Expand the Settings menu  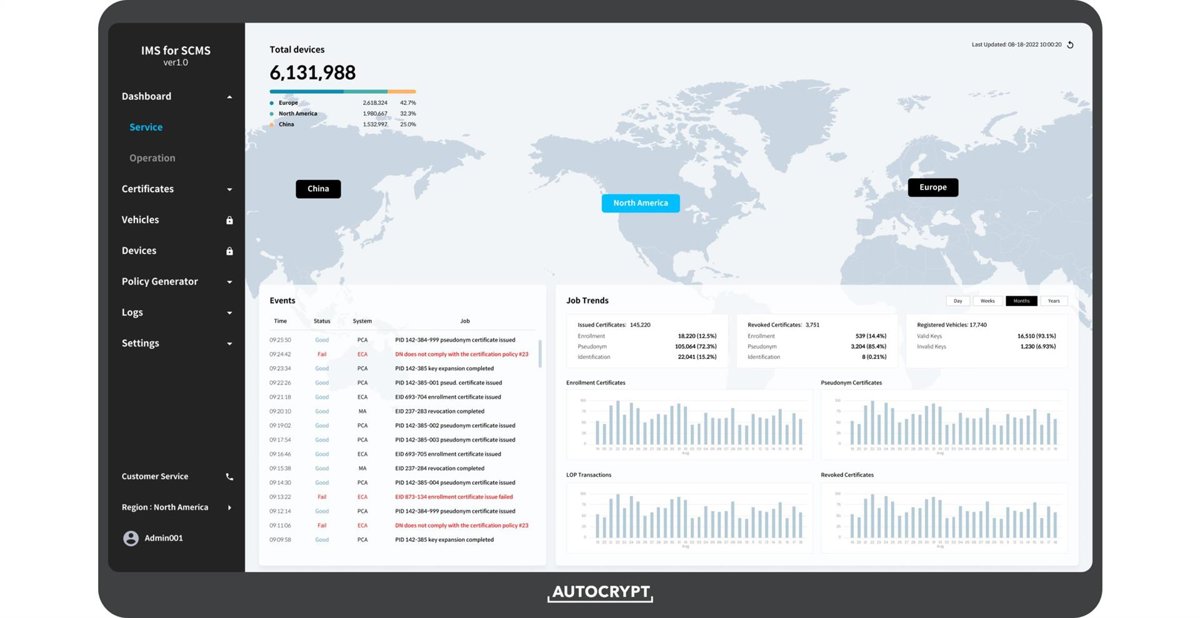229,344
